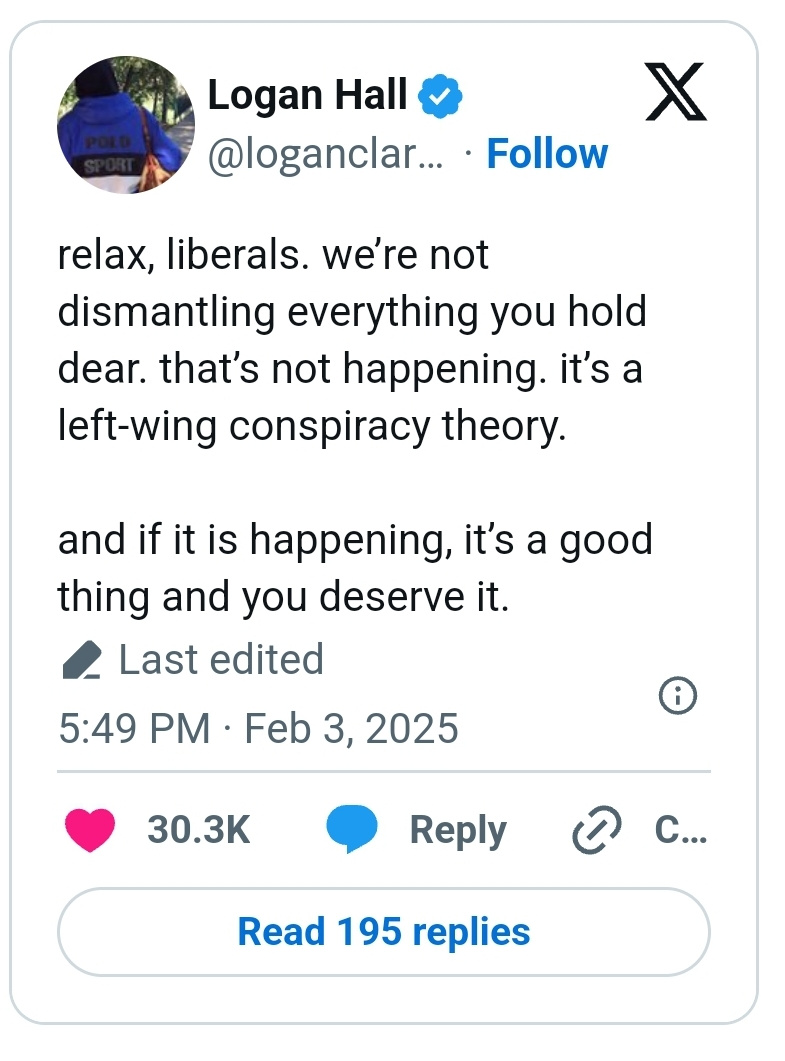Click the "and if it is happening" paragraph
This screenshot has width=785, height=1061.
[355, 568]
